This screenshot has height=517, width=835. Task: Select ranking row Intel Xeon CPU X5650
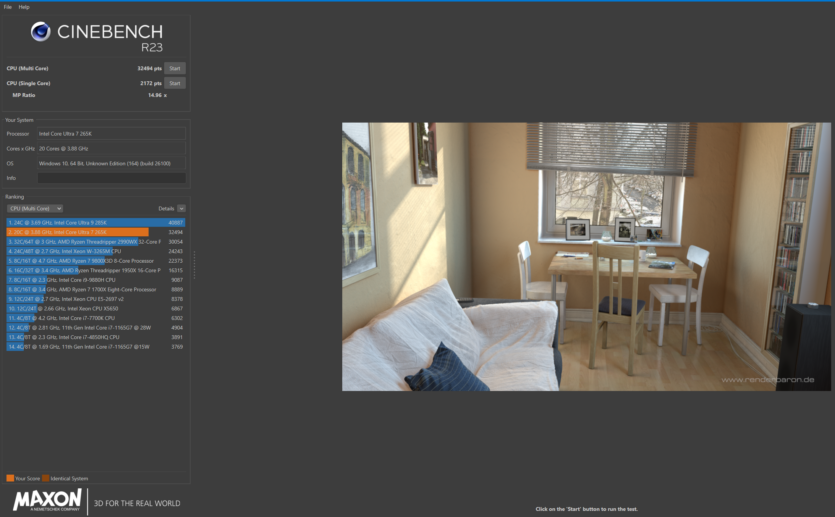pos(95,309)
